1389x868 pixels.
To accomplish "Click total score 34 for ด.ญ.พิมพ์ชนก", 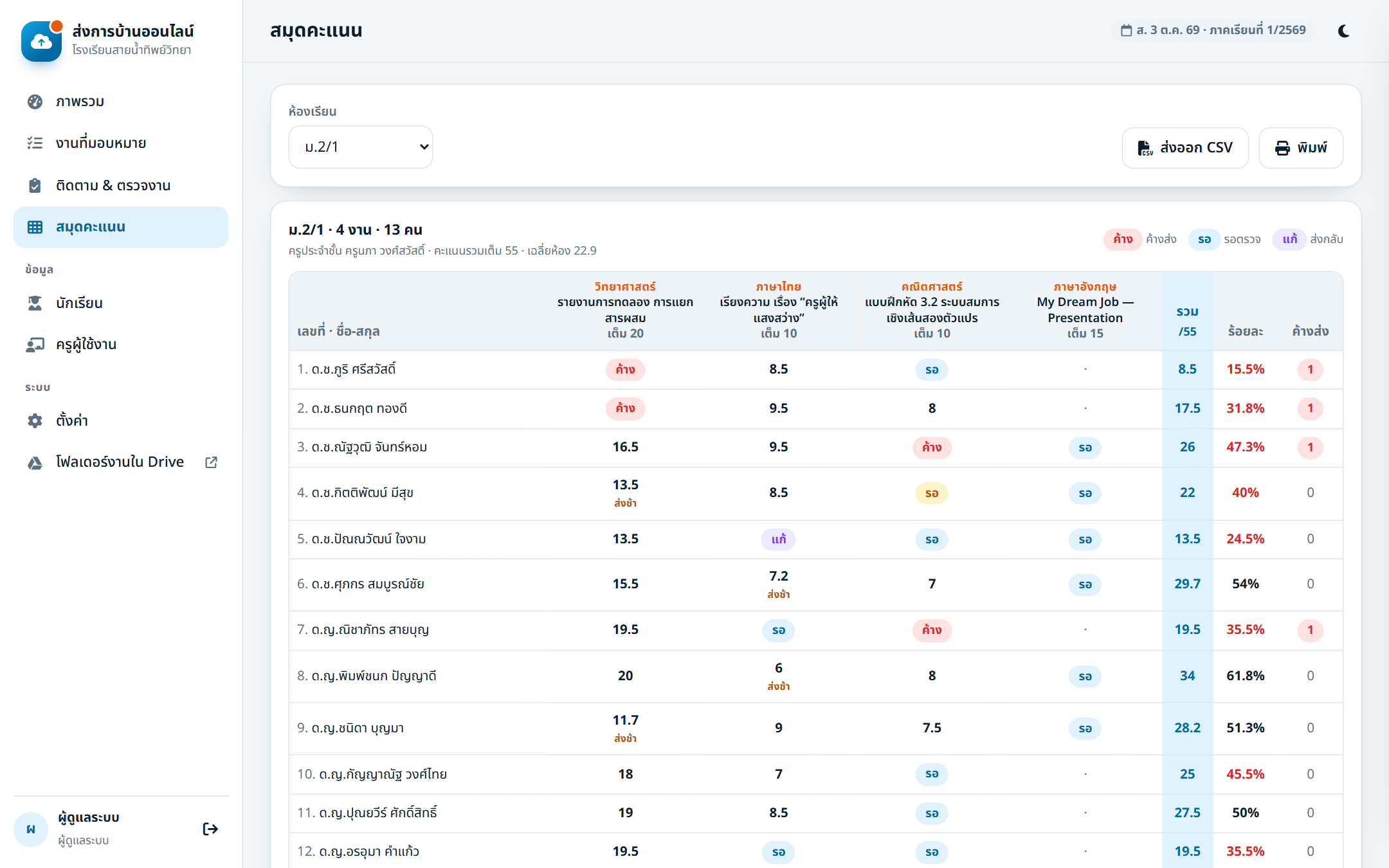I will point(1187,676).
